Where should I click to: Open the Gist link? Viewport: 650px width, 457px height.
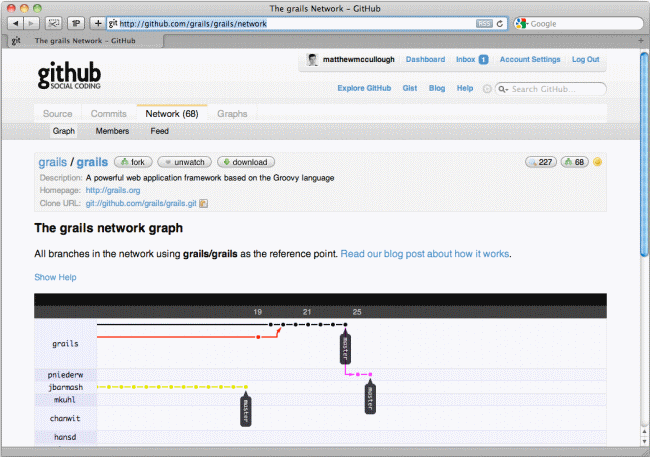[410, 88]
